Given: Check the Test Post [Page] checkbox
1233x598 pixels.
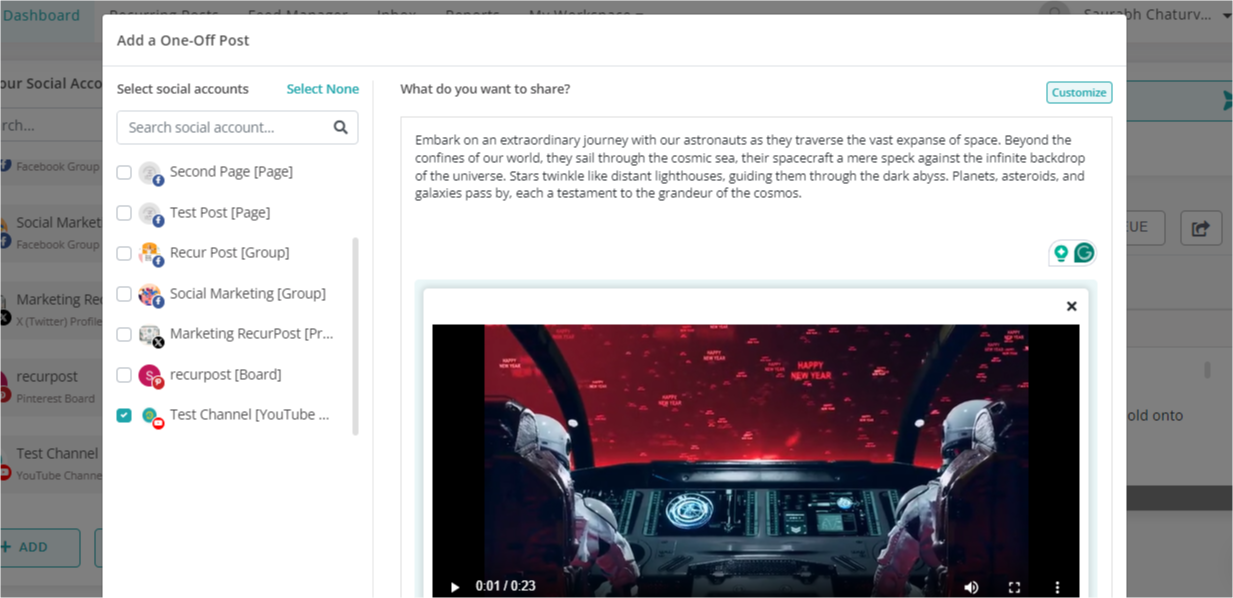Looking at the screenshot, I should pos(124,213).
